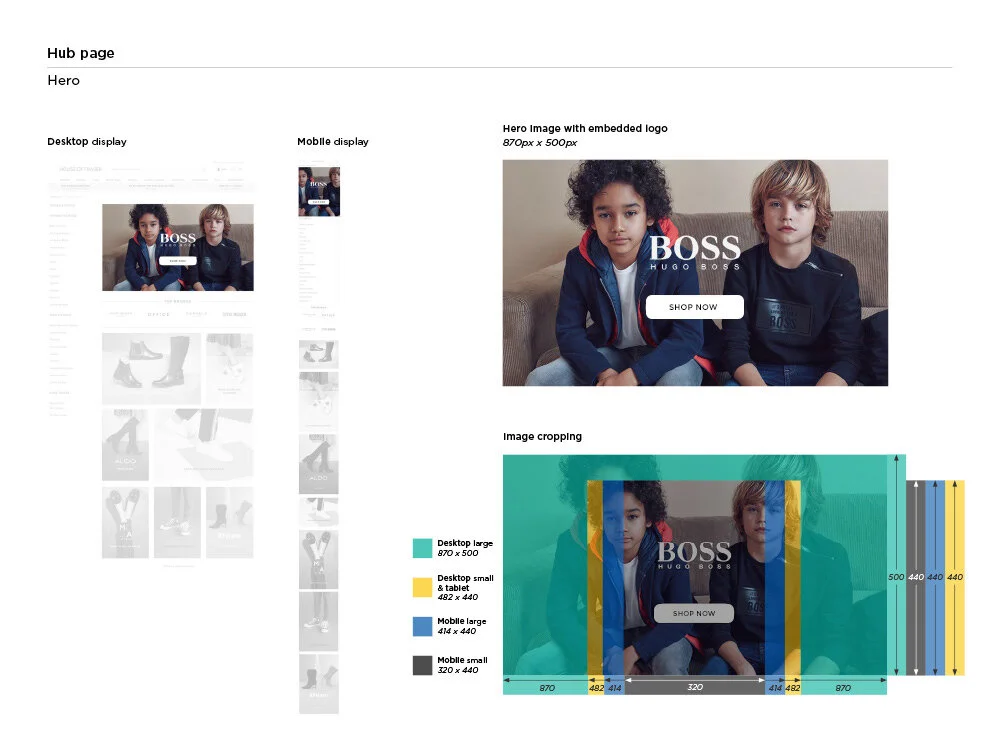Image resolution: width=1000 pixels, height=750 pixels.
Task: Click the '500' height label in diagram
Action: (896, 577)
